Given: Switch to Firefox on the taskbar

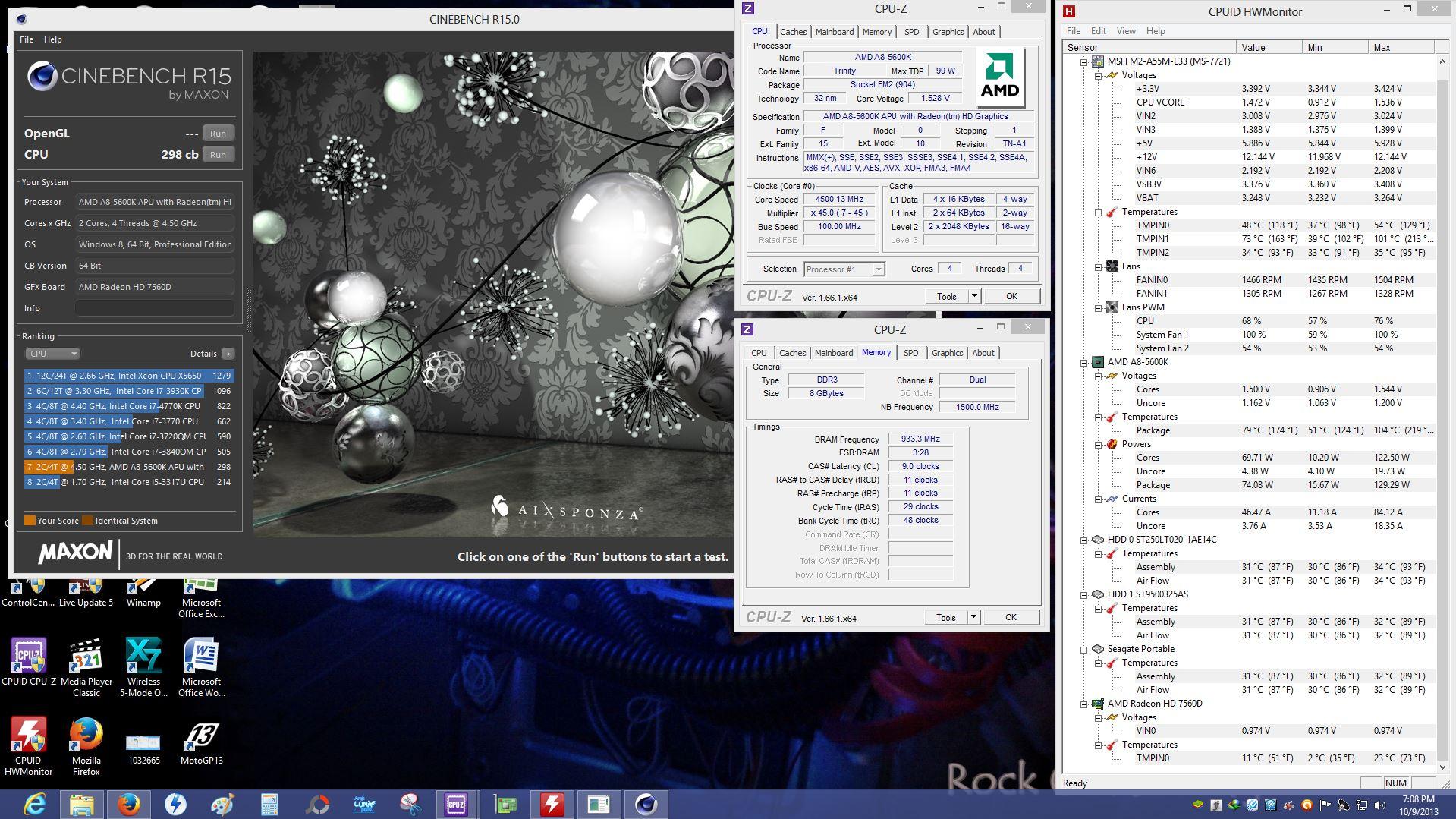Looking at the screenshot, I should coord(128,804).
